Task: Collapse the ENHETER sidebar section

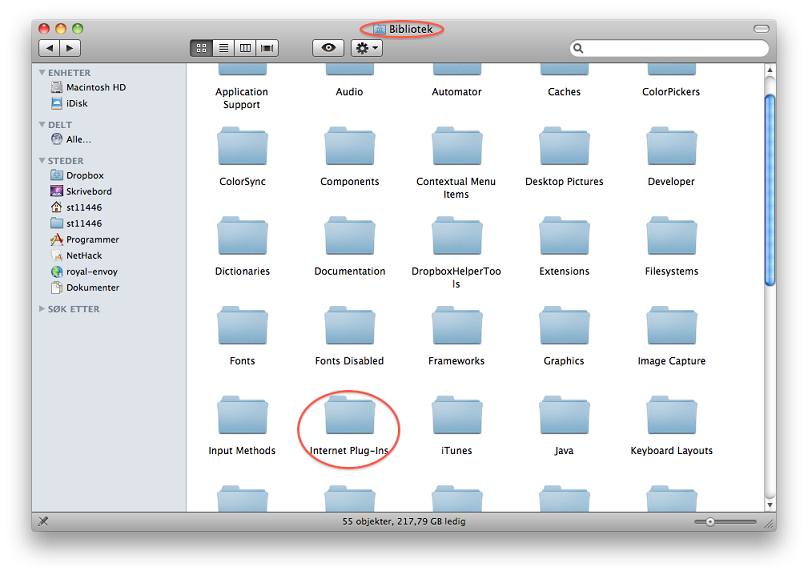Action: click(x=42, y=73)
